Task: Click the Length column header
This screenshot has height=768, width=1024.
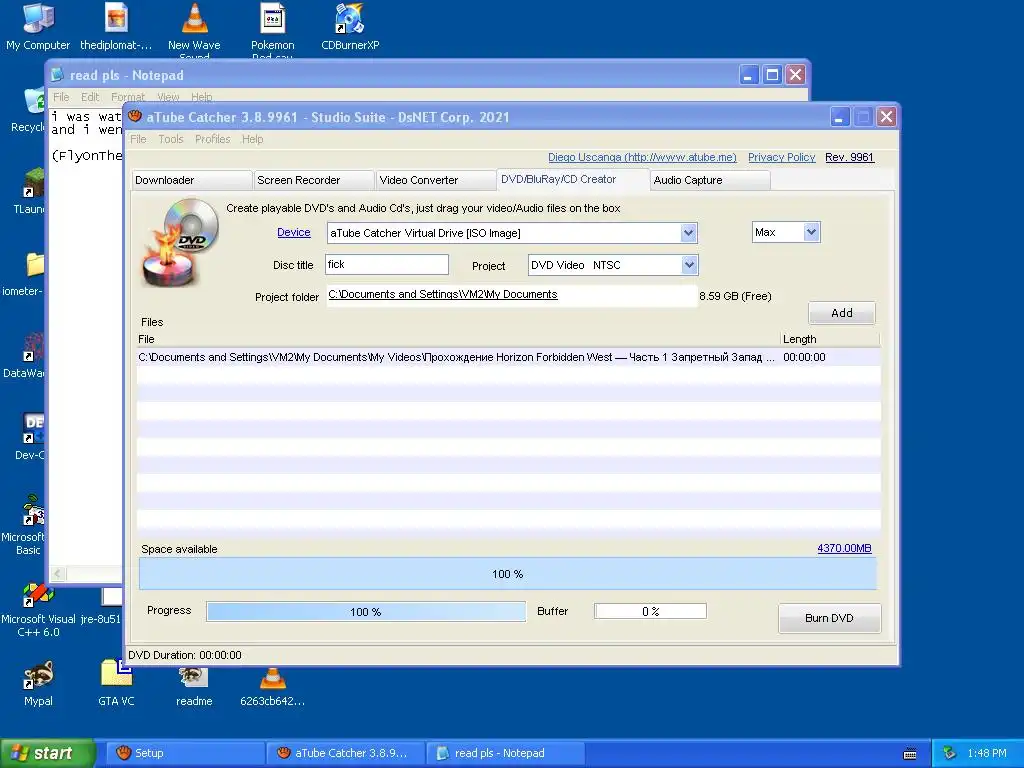Action: point(829,339)
